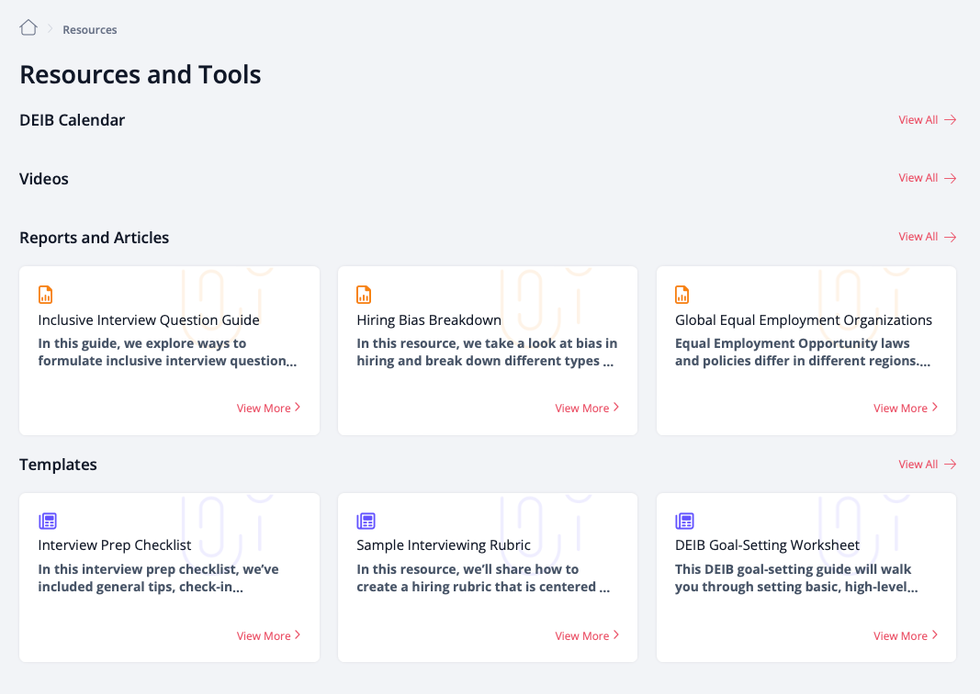
Task: Open View More on Hiring Bias Breakdown
Action: pyautogui.click(x=587, y=408)
